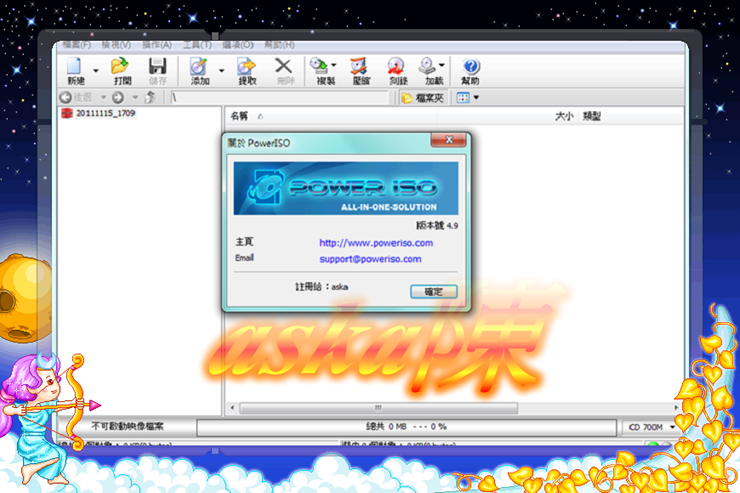This screenshot has width=740, height=493.
Task: Click the 確定 button in About dialog
Action: pyautogui.click(x=434, y=292)
